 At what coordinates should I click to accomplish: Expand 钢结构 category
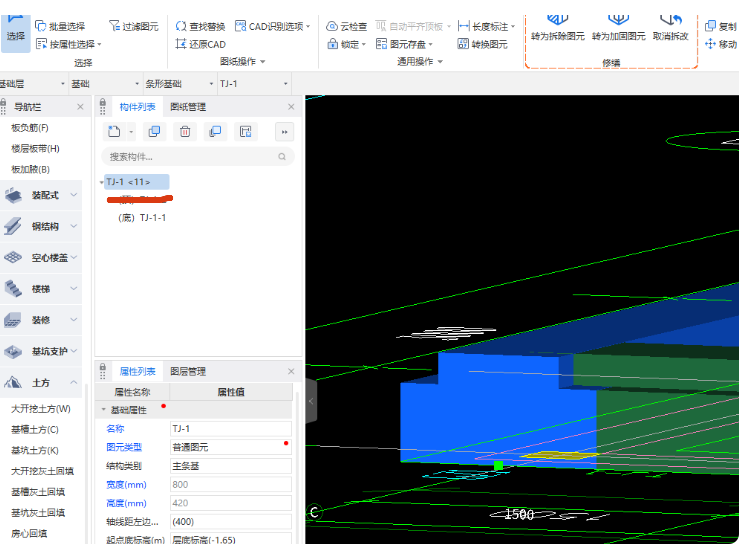tap(41, 226)
